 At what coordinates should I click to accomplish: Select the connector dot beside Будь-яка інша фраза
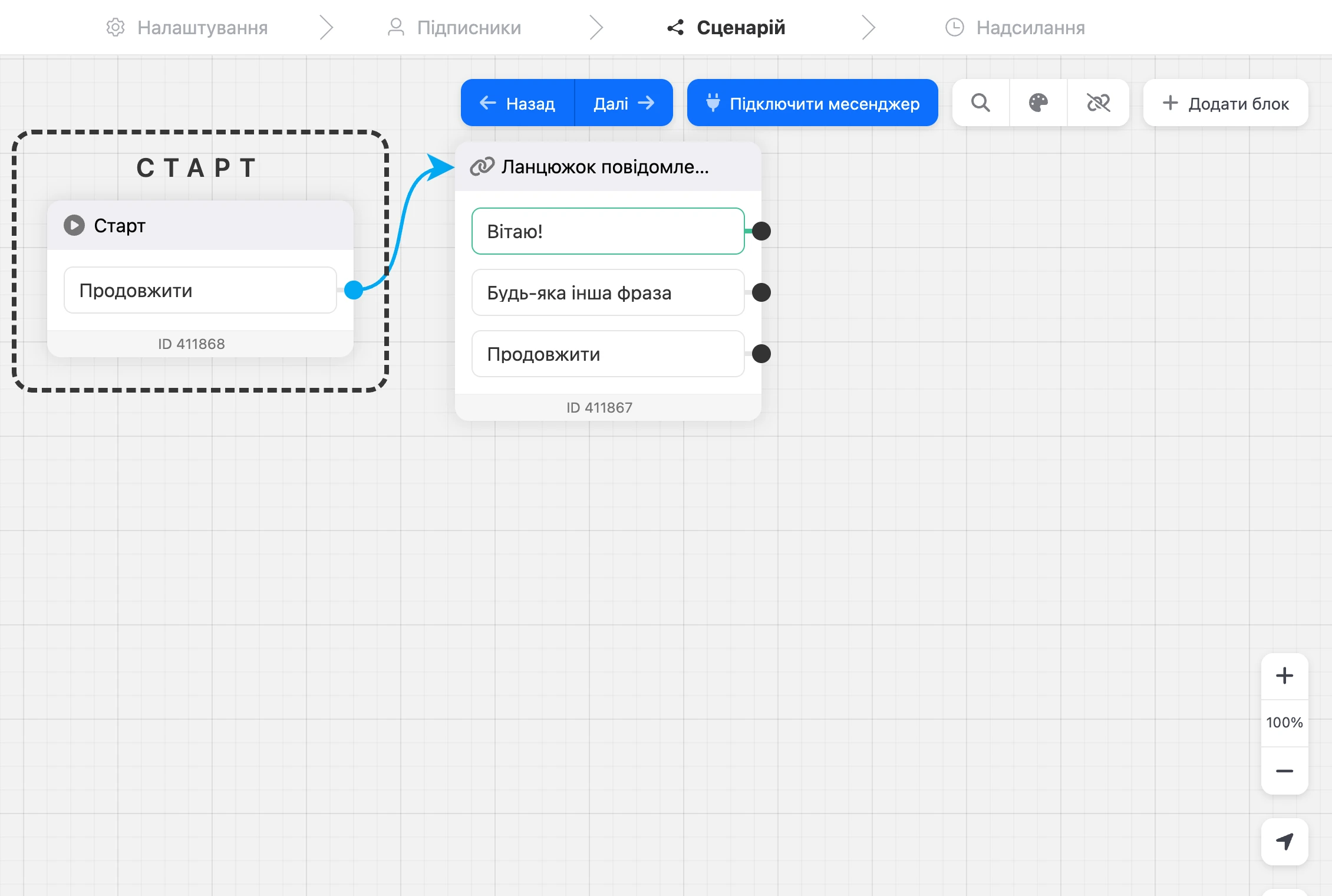pos(761,292)
